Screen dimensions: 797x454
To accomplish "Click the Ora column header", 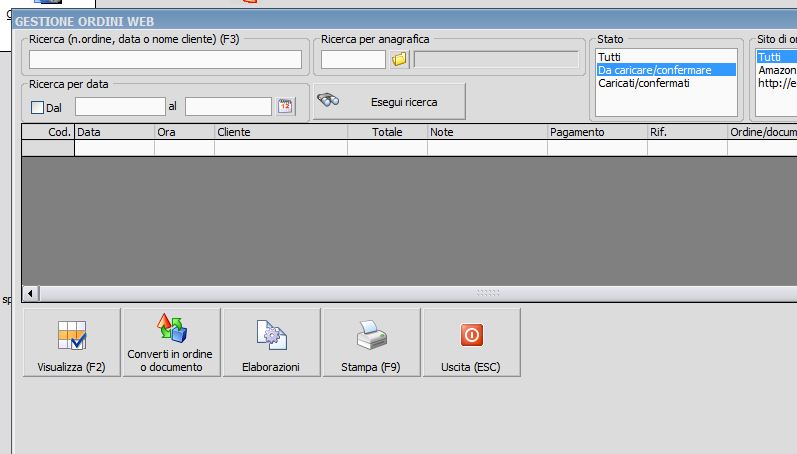I will point(185,132).
